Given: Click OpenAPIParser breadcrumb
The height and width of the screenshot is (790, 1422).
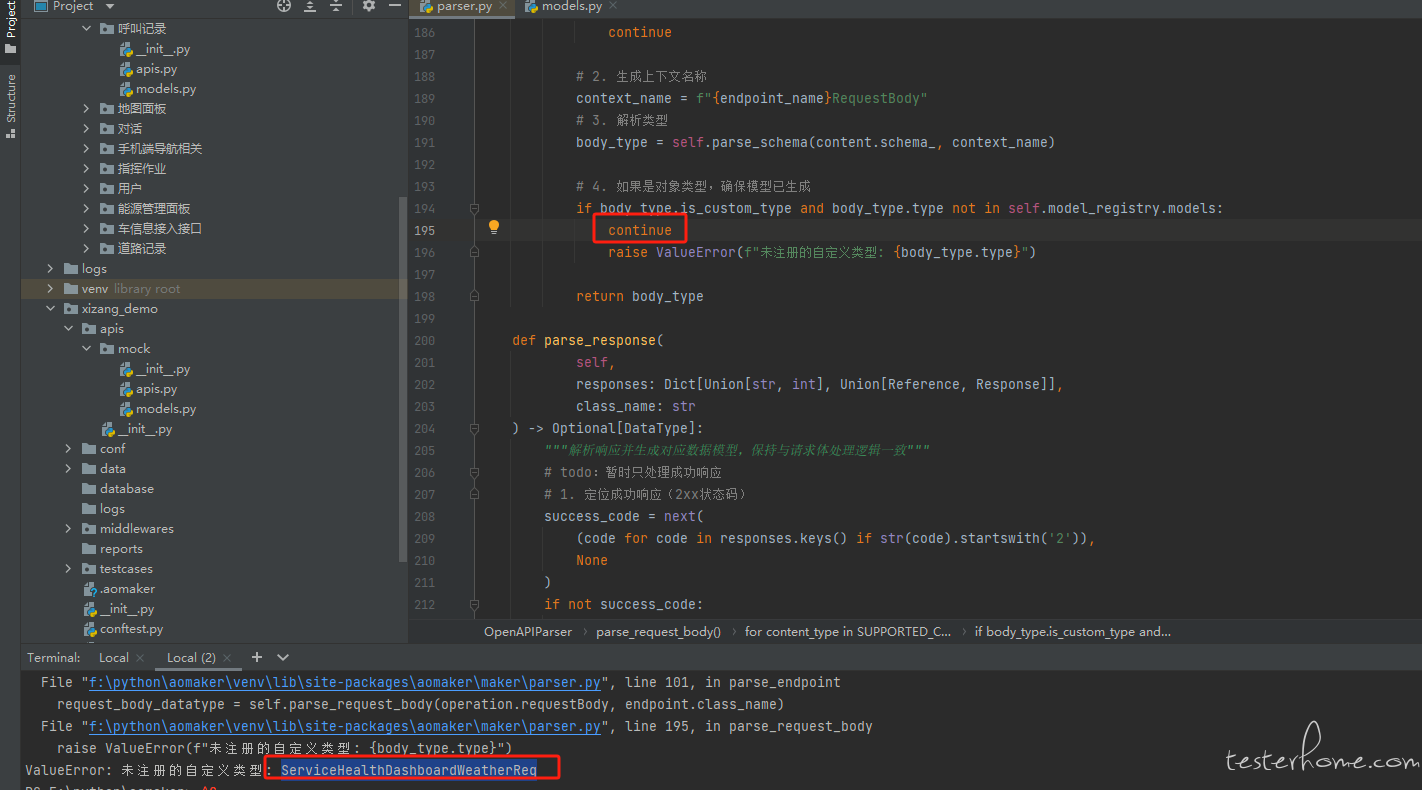Looking at the screenshot, I should tap(528, 632).
